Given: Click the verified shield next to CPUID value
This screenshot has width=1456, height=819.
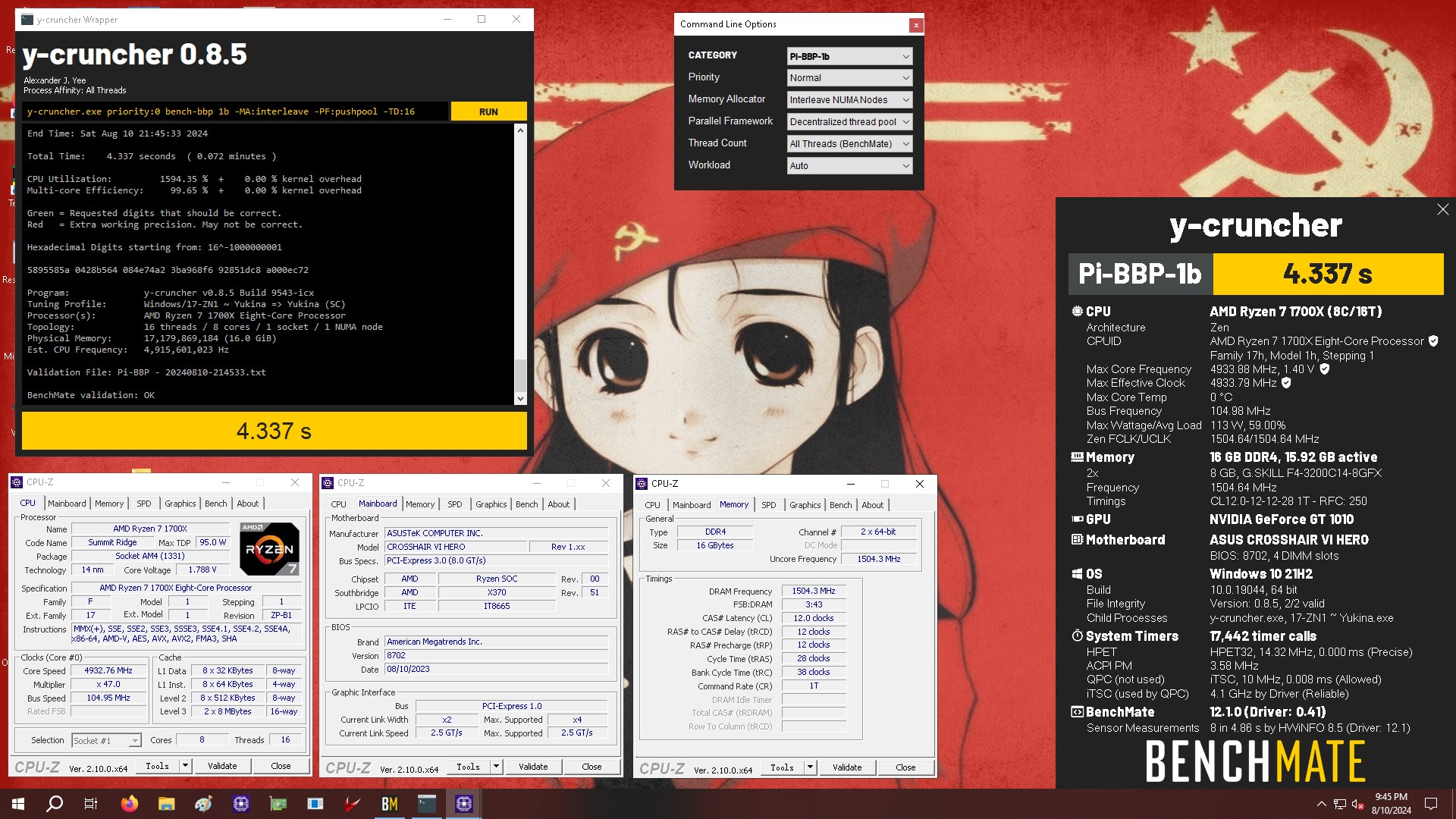Looking at the screenshot, I should 1433,341.
